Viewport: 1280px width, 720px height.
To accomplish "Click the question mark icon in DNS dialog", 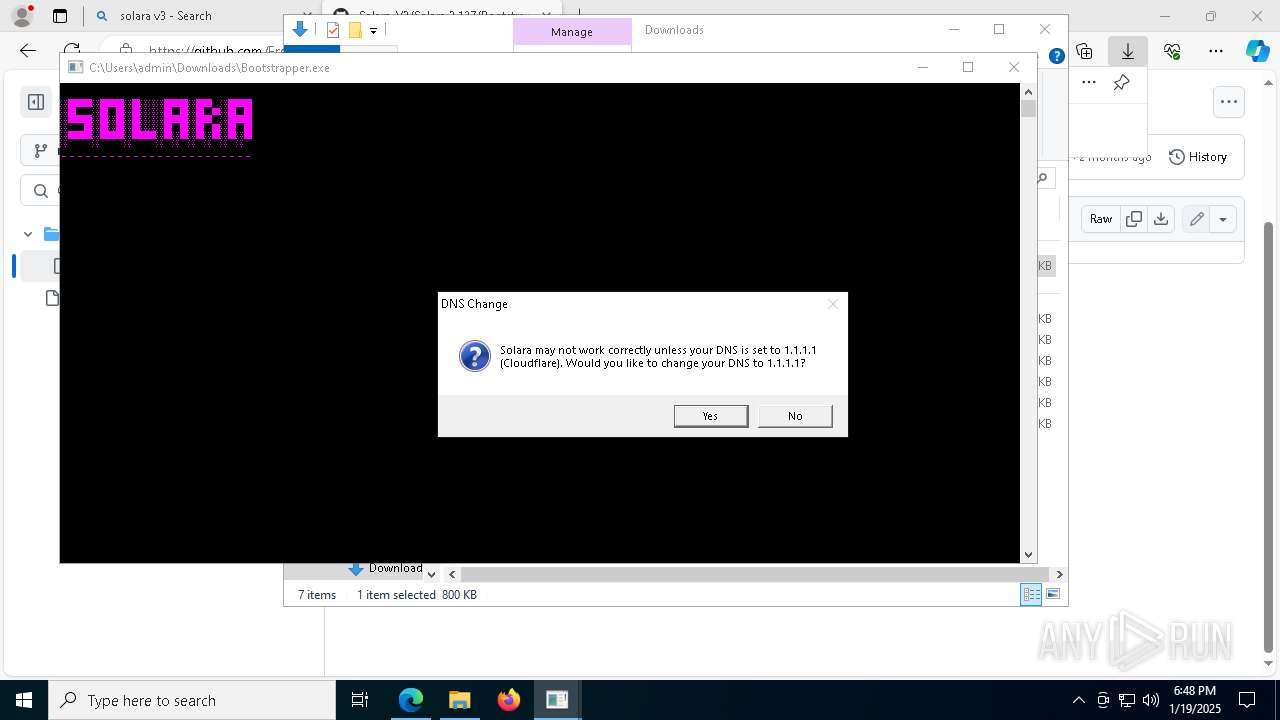I will tap(474, 356).
